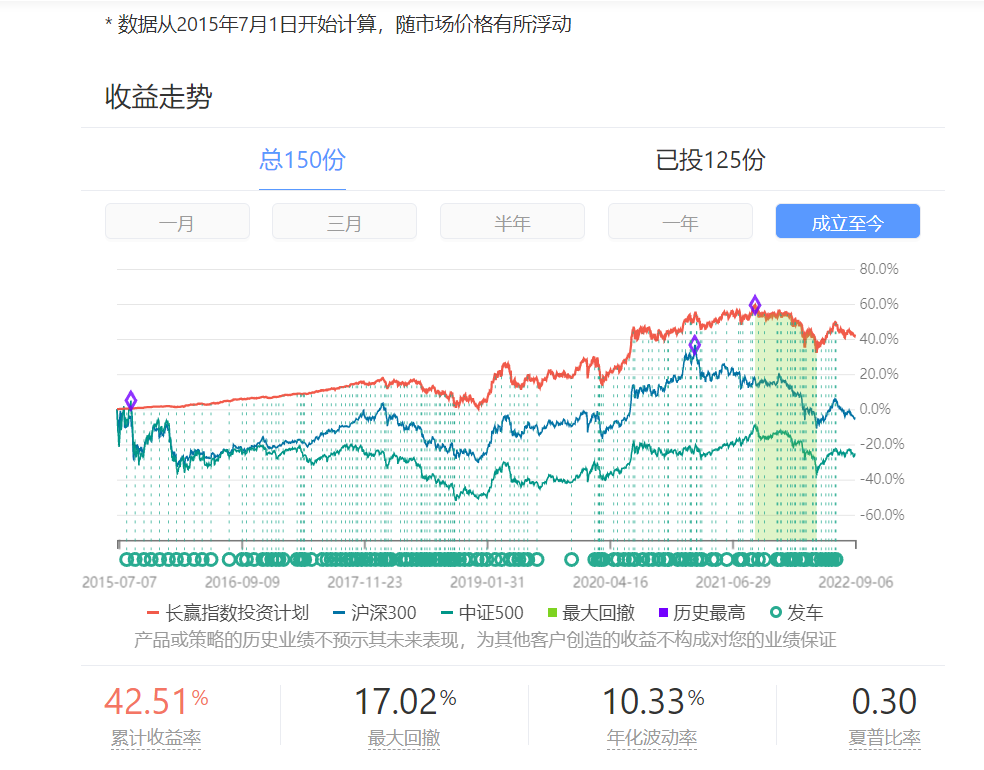Click the underlined 累计收益率 label

156,739
